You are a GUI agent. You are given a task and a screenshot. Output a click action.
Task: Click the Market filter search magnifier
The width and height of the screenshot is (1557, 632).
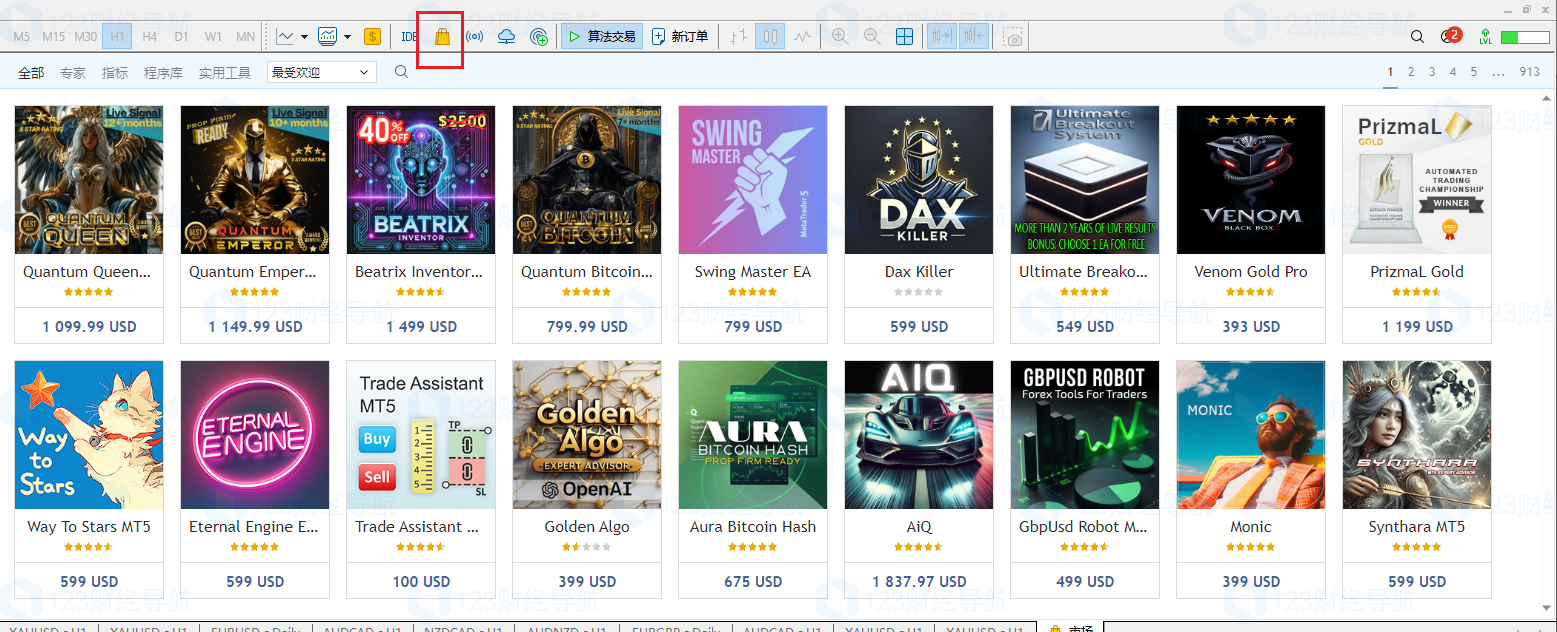[x=401, y=72]
